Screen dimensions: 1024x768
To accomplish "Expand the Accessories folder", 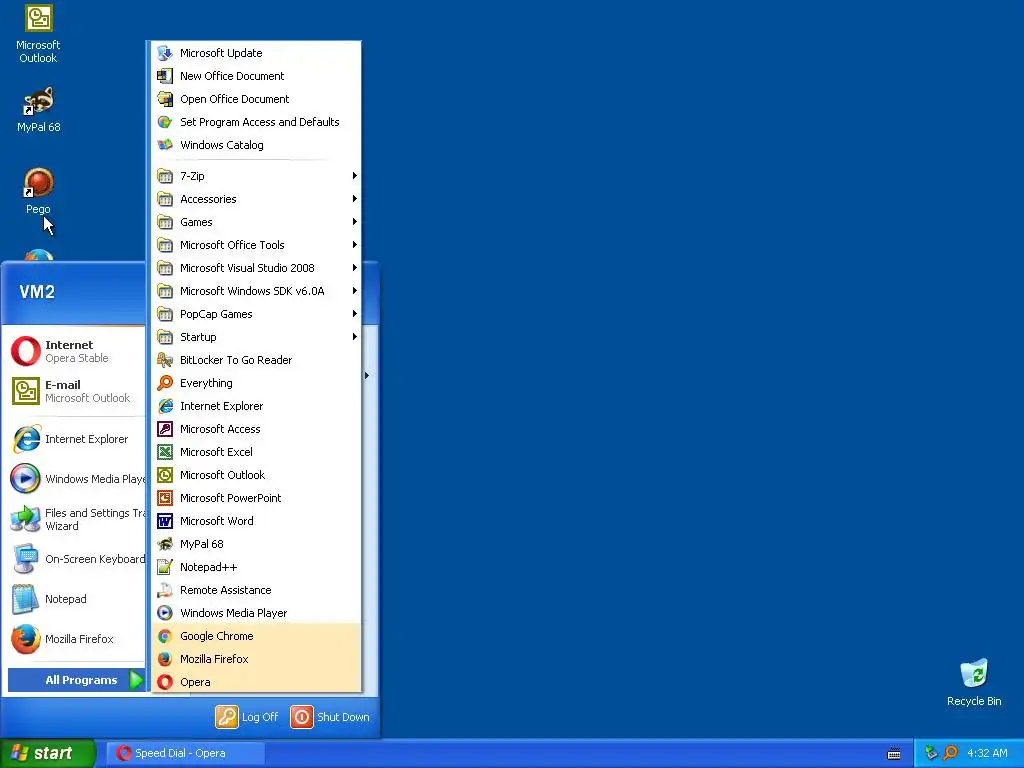I will click(256, 199).
